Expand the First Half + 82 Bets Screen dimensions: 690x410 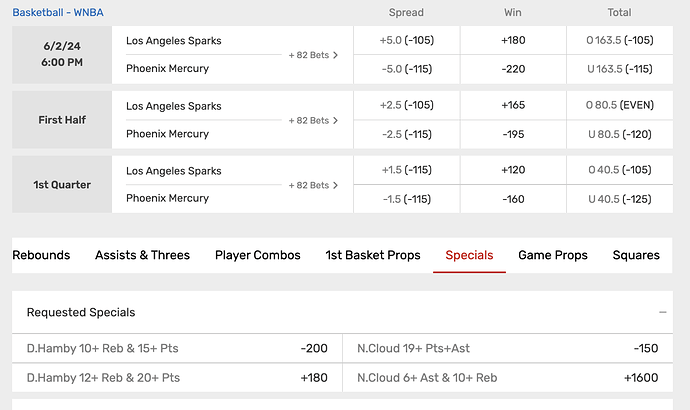pyautogui.click(x=313, y=120)
